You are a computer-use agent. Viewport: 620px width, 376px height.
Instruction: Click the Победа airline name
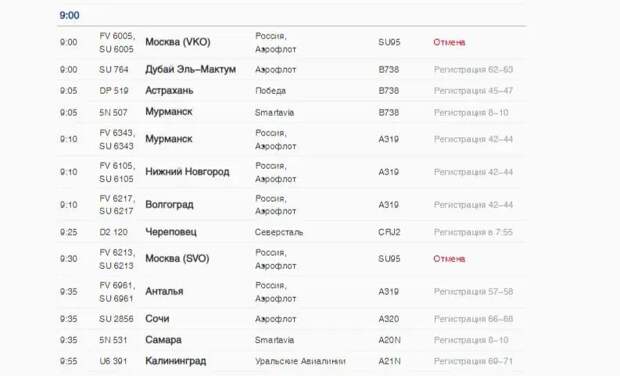tap(270, 91)
